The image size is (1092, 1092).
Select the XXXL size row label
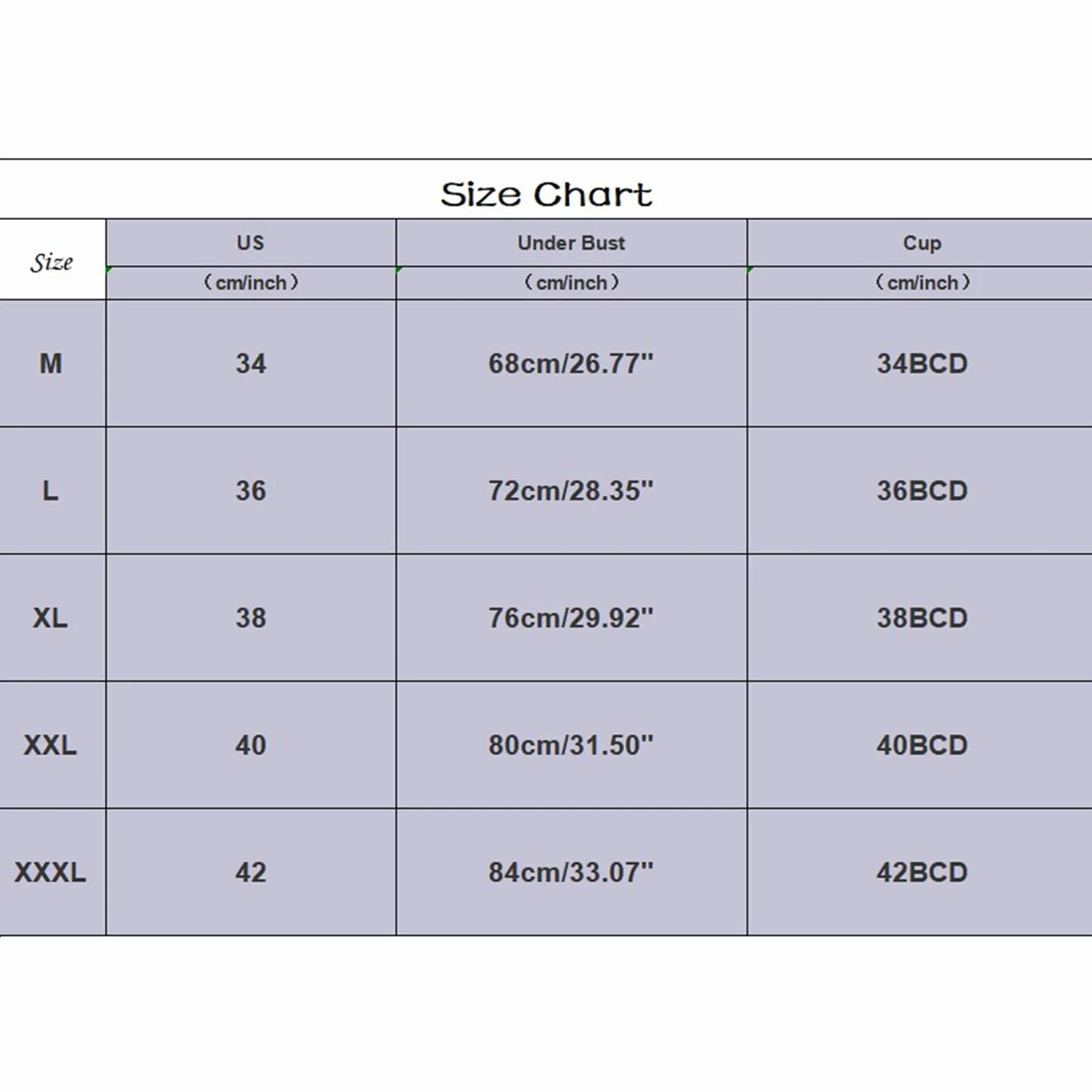pyautogui.click(x=52, y=872)
